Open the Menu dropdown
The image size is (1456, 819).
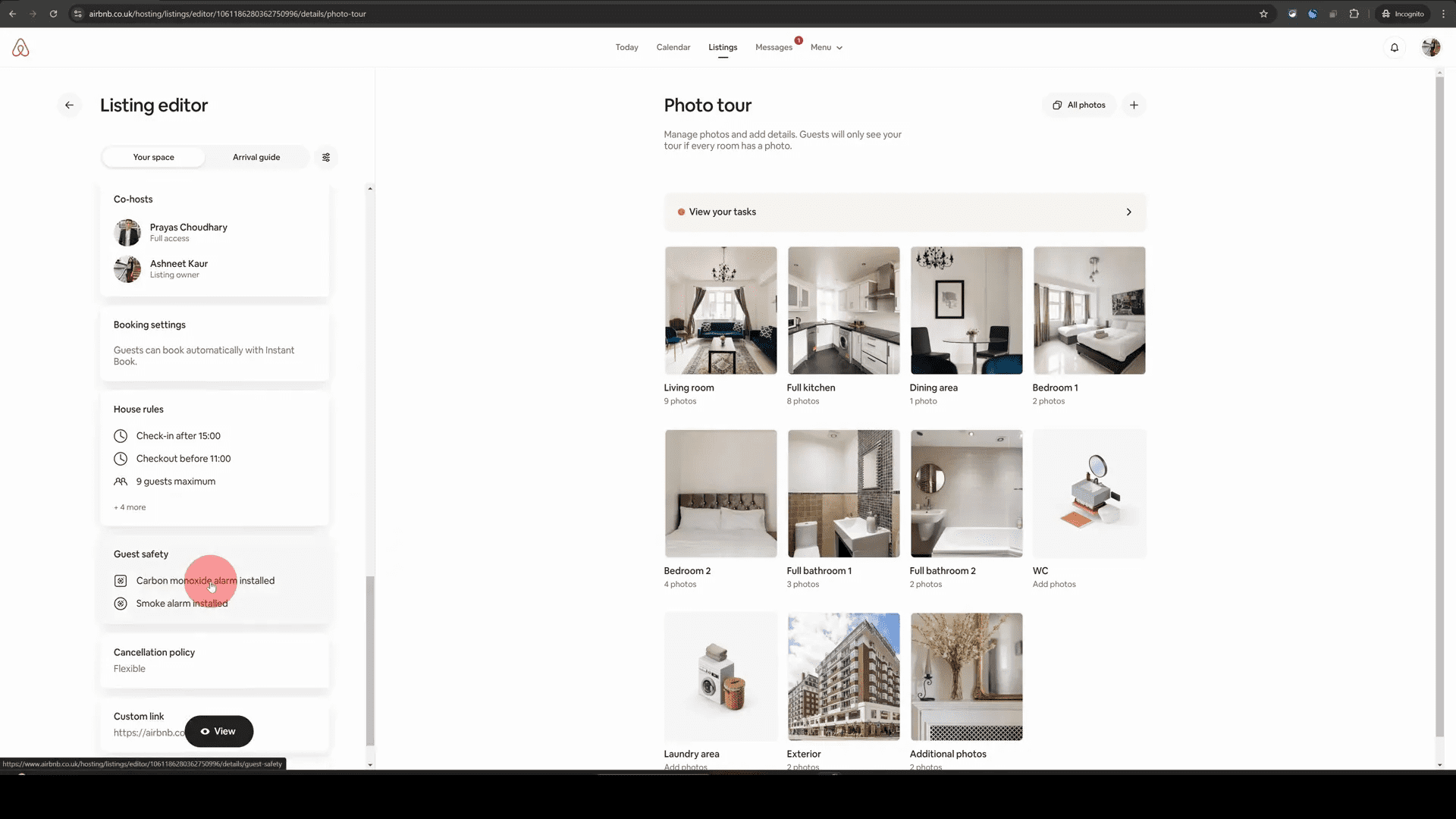(x=827, y=47)
